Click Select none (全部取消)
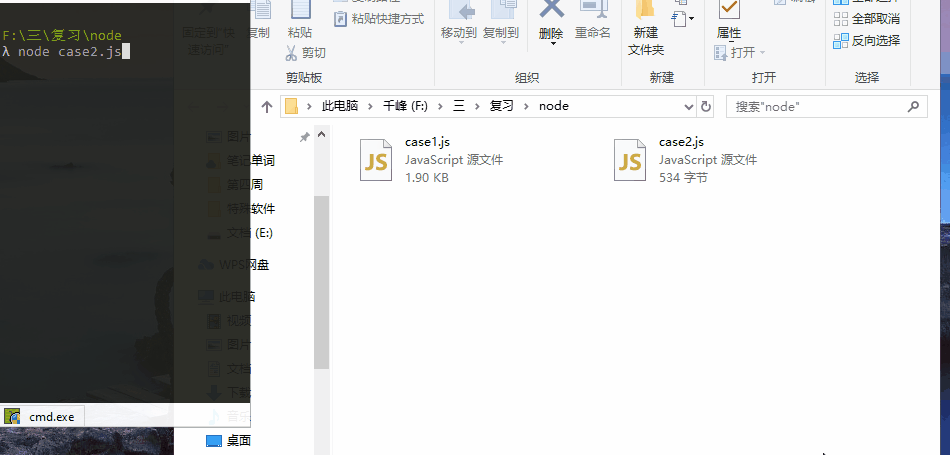The image size is (950, 455). coord(867,19)
